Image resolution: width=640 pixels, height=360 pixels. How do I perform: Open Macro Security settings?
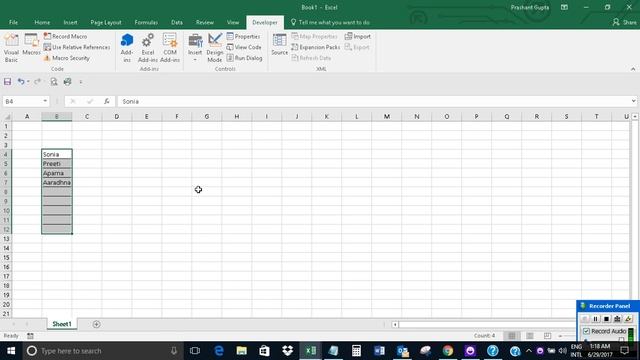(x=67, y=58)
